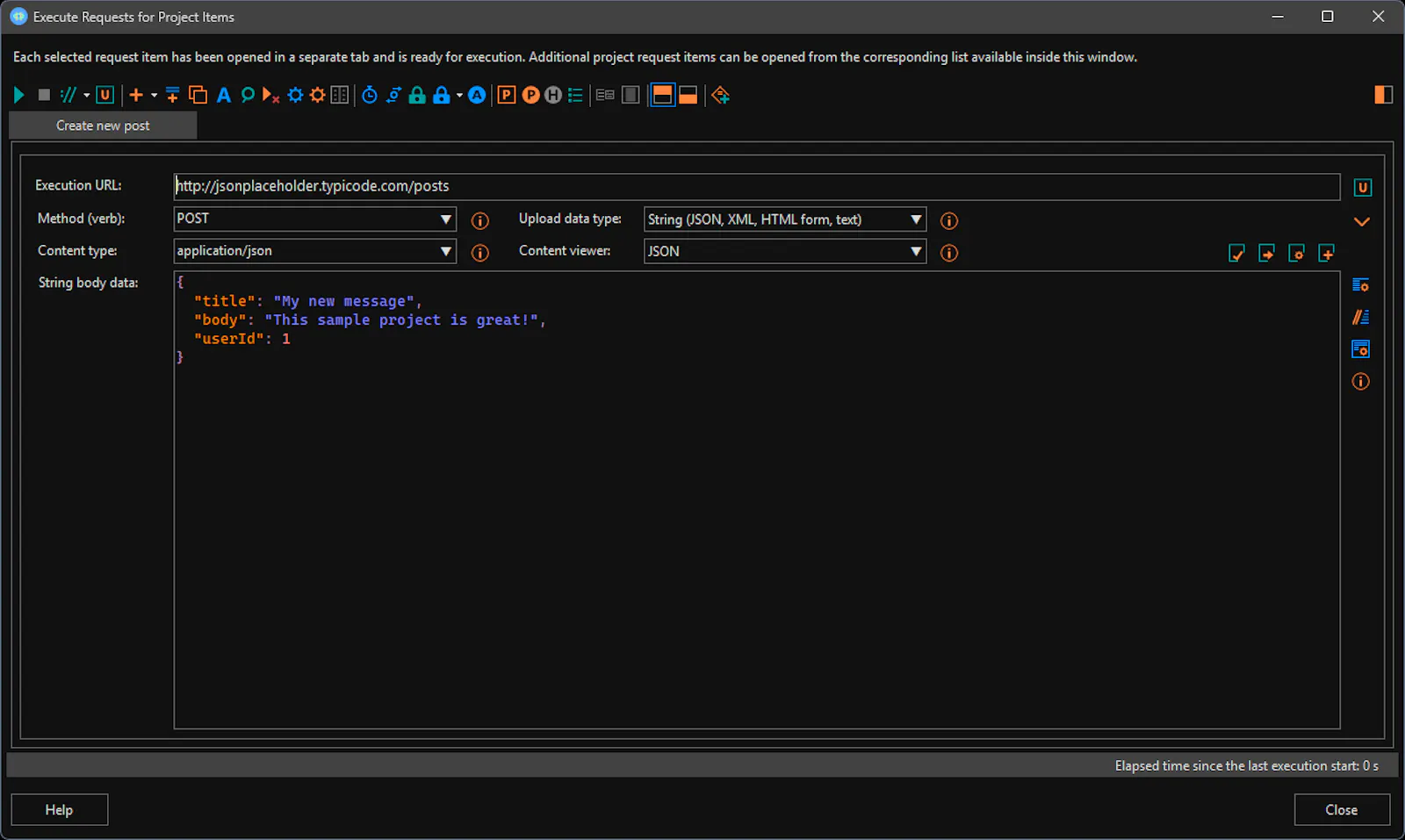This screenshot has width=1405, height=840.
Task: Click the gray single panel layout icon
Action: pyautogui.click(x=630, y=95)
